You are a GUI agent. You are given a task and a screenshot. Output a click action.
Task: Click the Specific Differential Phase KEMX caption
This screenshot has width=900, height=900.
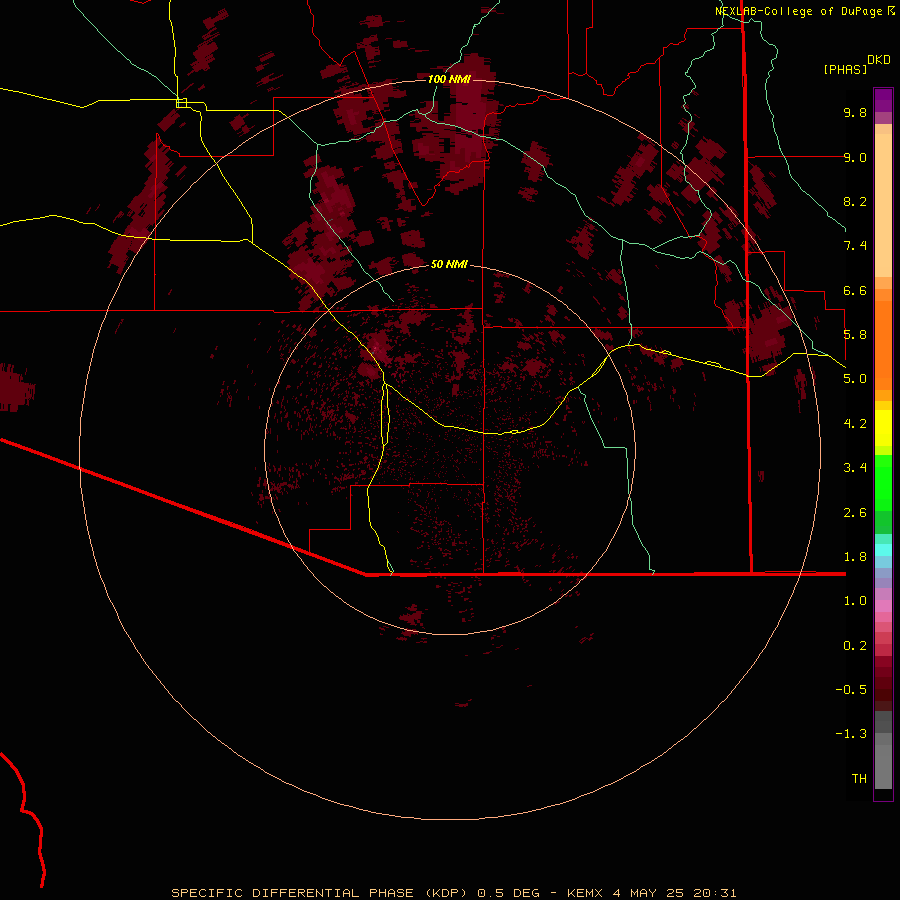click(453, 893)
